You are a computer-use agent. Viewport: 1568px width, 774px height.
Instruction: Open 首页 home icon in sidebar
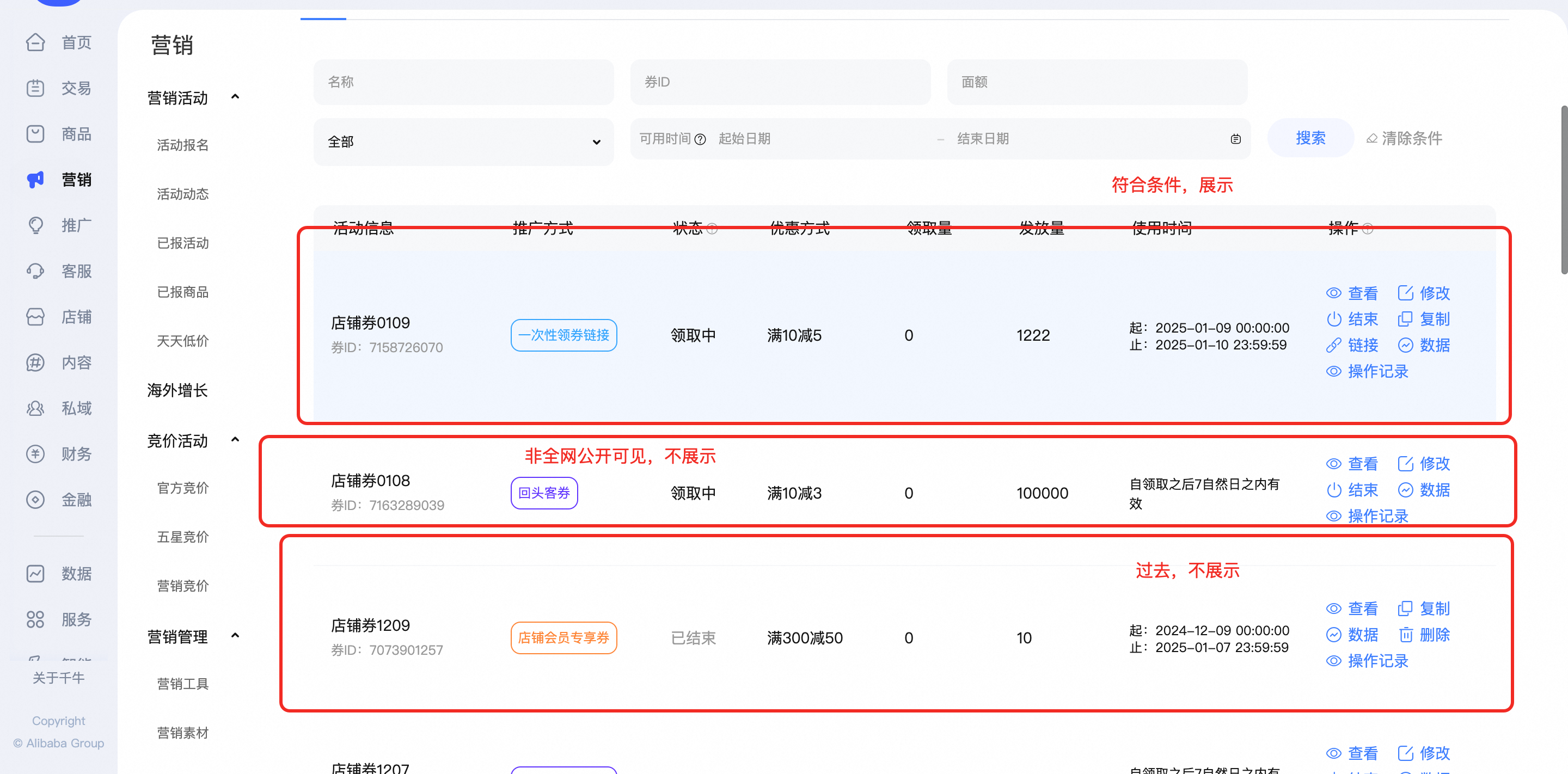[35, 42]
